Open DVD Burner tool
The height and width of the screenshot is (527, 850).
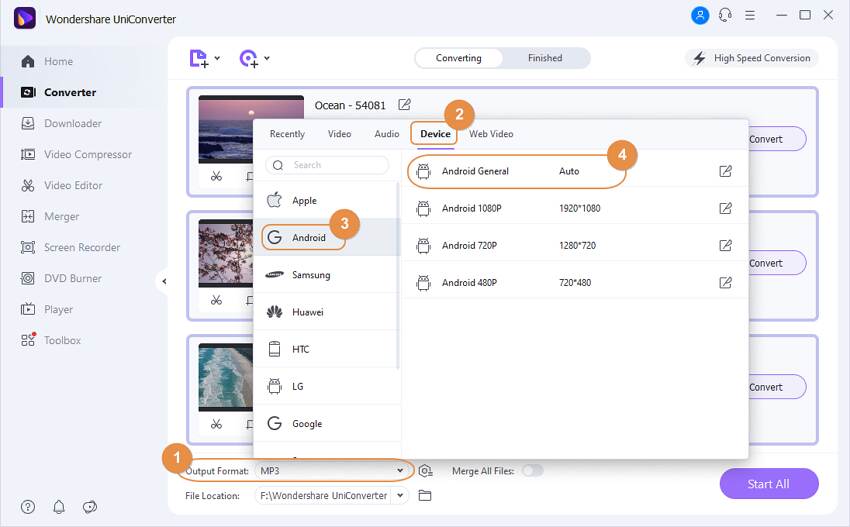61,278
